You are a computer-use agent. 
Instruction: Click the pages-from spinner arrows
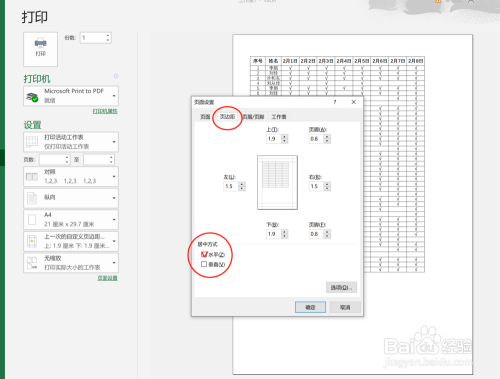click(67, 160)
